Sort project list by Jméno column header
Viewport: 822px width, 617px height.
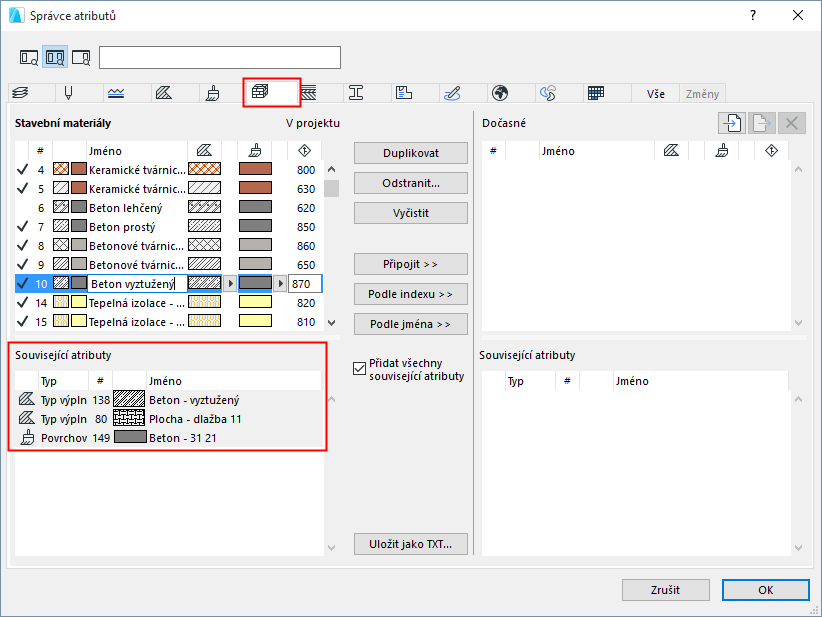137,151
